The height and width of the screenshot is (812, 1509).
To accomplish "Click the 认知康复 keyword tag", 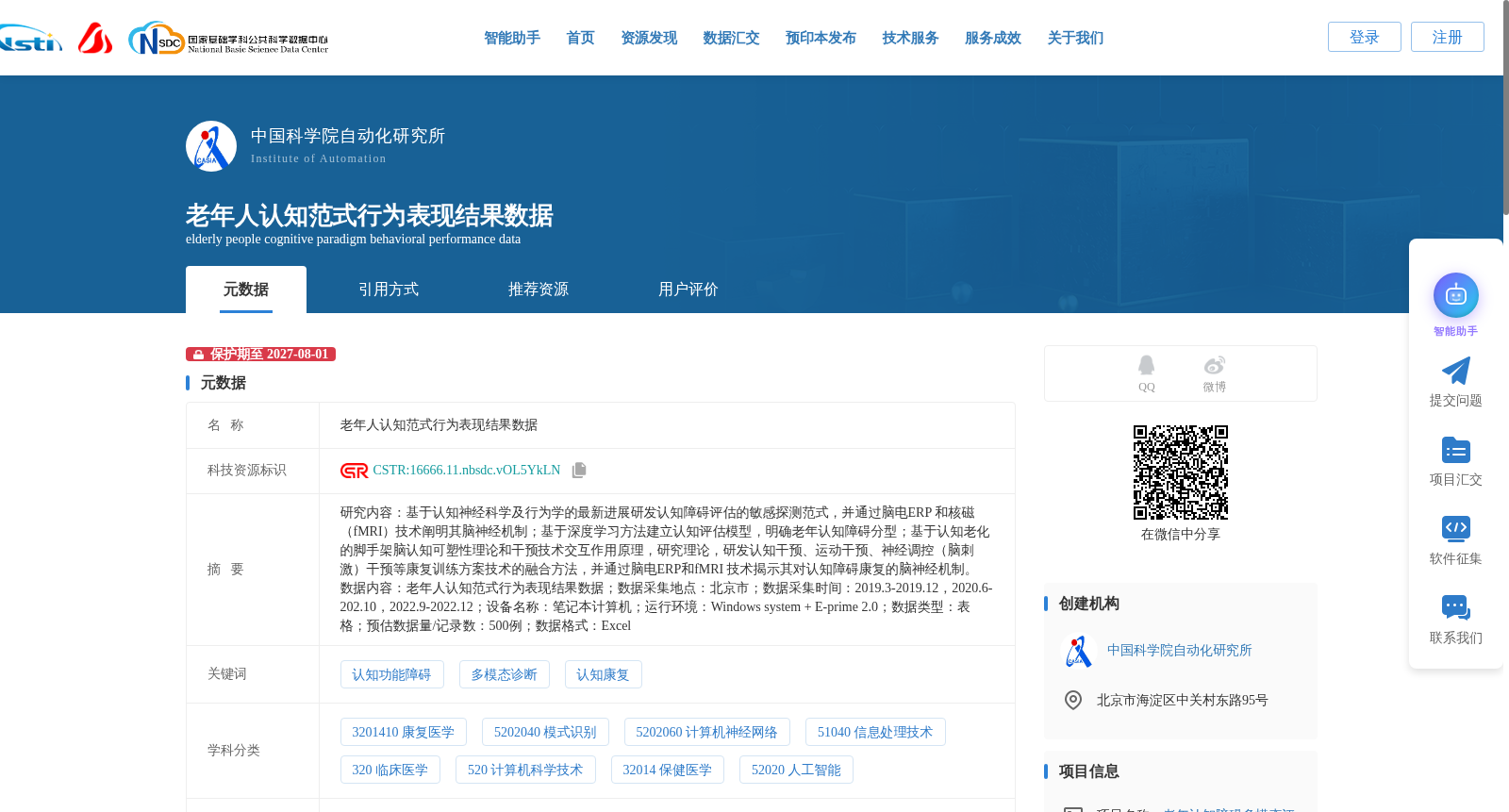I will 603,674.
